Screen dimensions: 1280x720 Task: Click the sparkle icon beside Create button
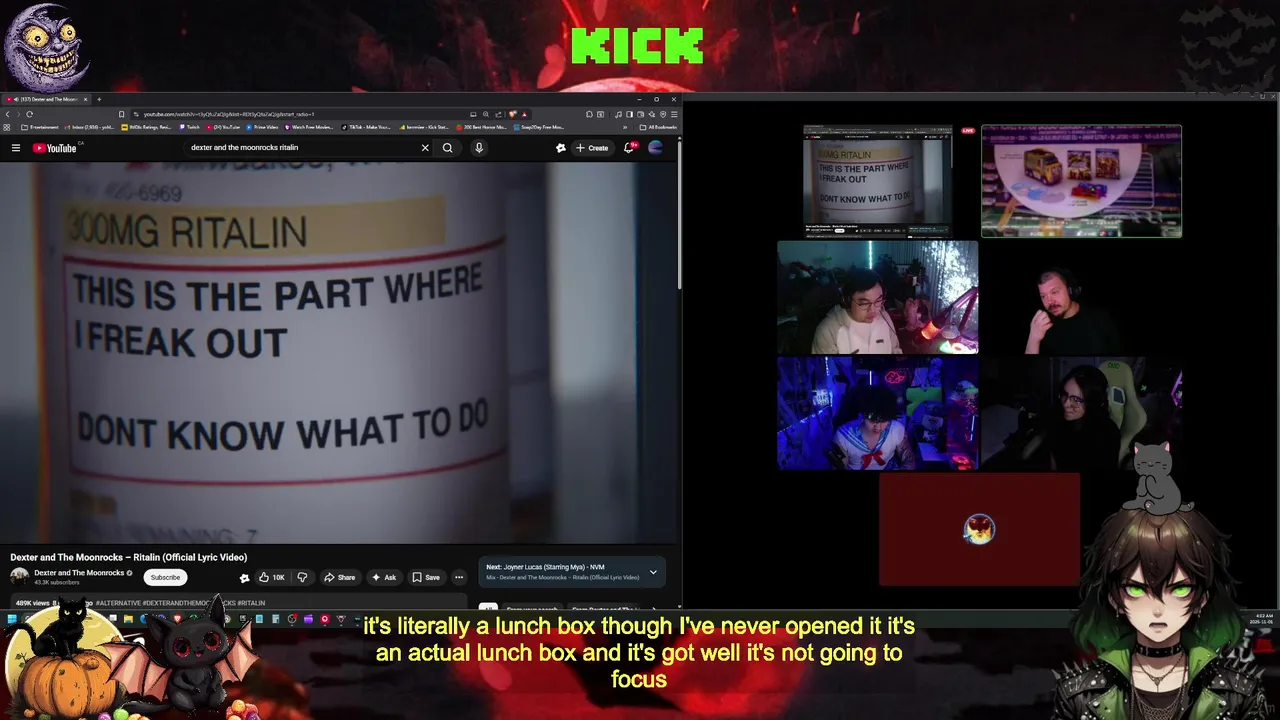point(561,148)
